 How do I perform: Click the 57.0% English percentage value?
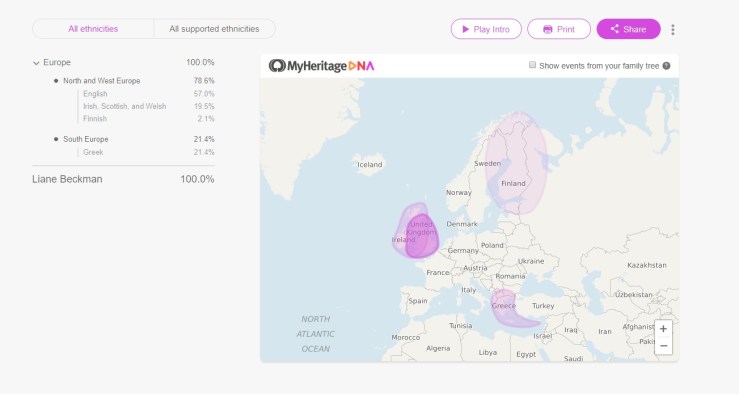pyautogui.click(x=204, y=94)
